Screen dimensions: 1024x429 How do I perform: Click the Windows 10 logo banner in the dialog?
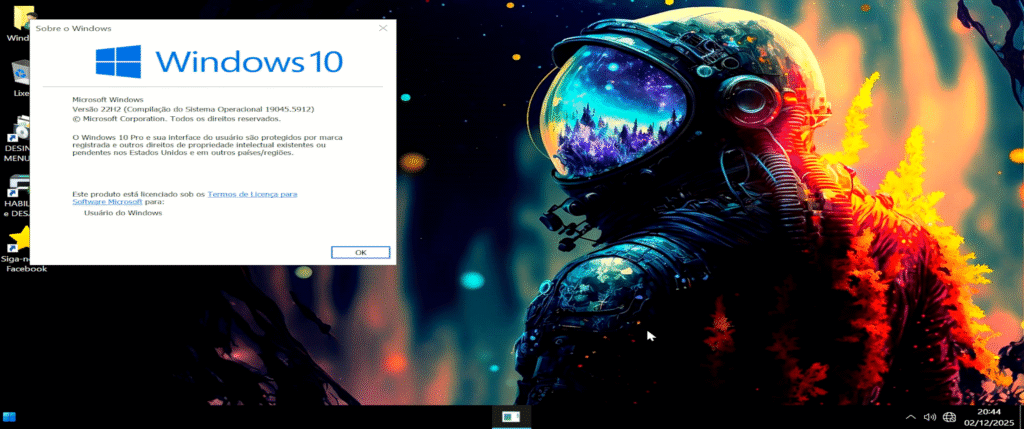point(219,62)
